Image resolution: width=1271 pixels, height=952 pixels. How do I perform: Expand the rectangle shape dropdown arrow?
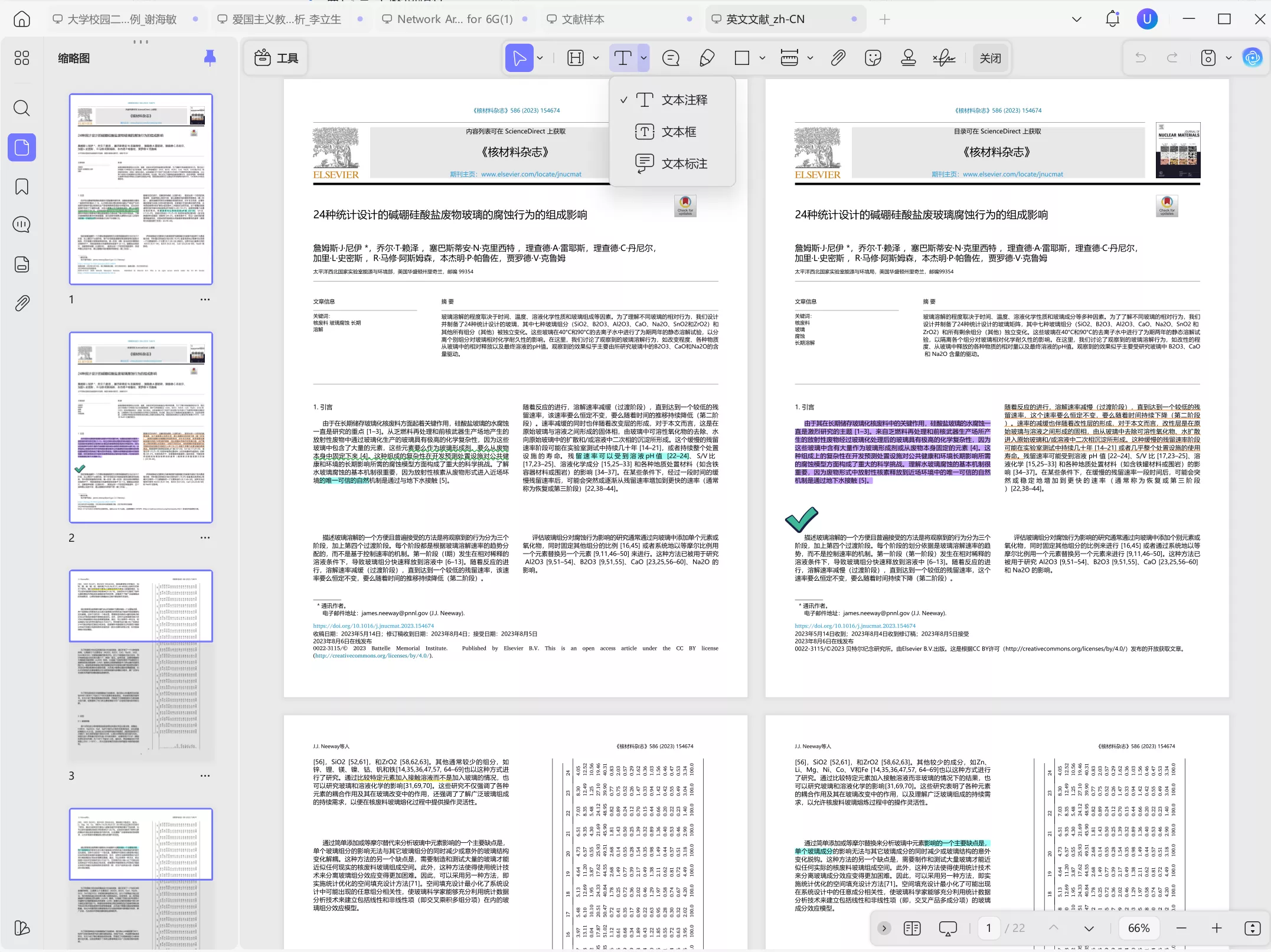[x=762, y=58]
